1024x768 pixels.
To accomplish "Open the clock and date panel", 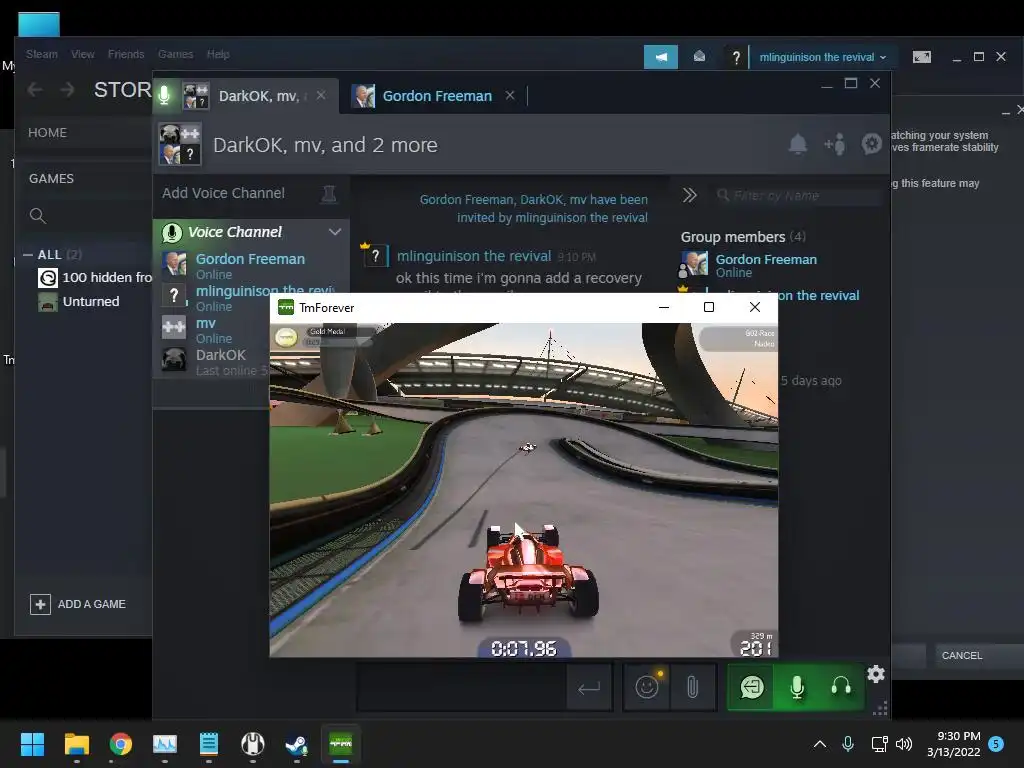I will tap(953, 744).
